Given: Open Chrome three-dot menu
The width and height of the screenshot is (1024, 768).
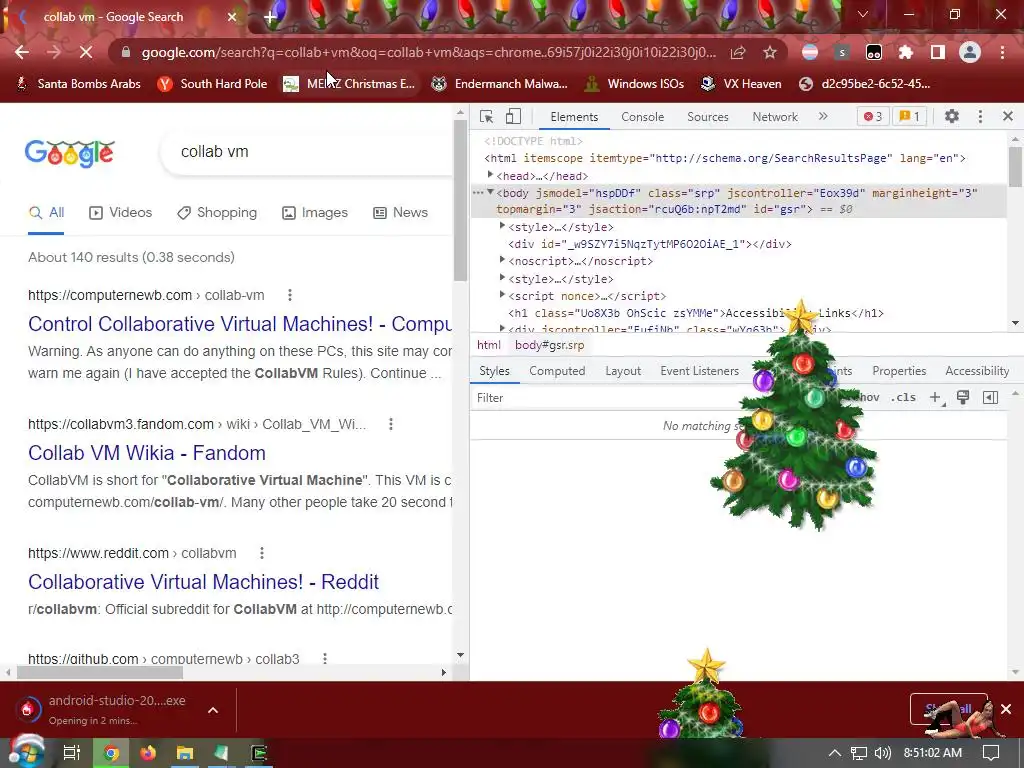Looking at the screenshot, I should (1002, 52).
